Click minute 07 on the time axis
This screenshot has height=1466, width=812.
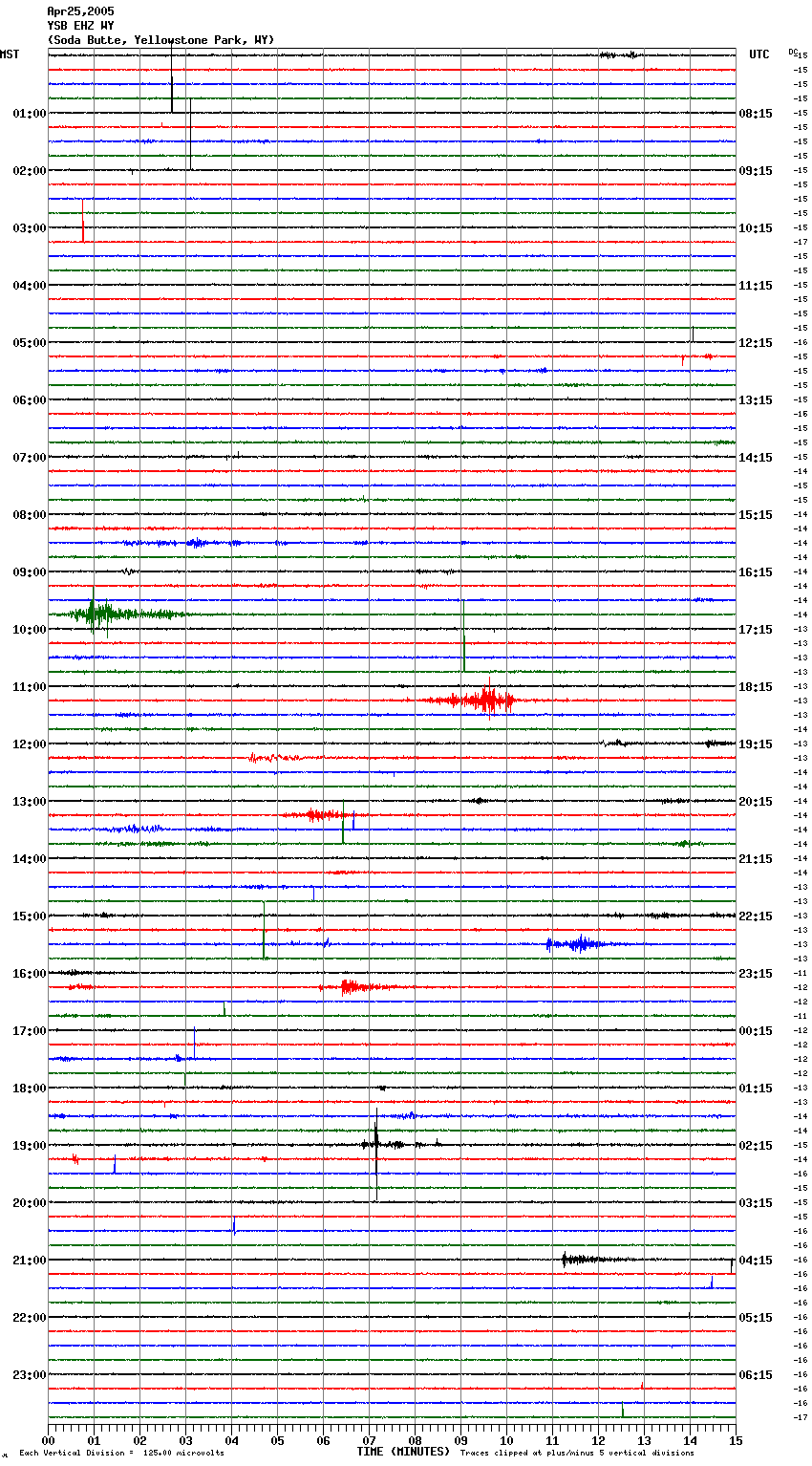point(369,1440)
